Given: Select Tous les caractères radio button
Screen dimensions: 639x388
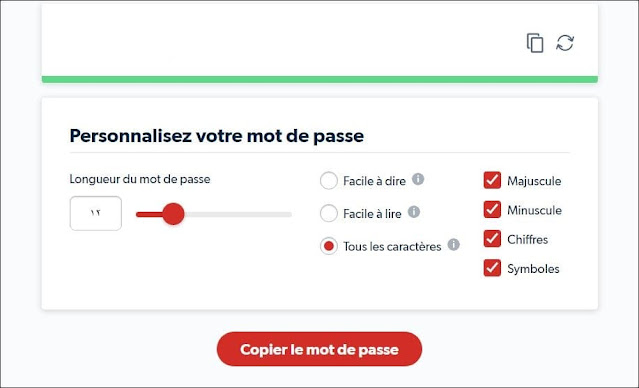Looking at the screenshot, I should tap(328, 246).
